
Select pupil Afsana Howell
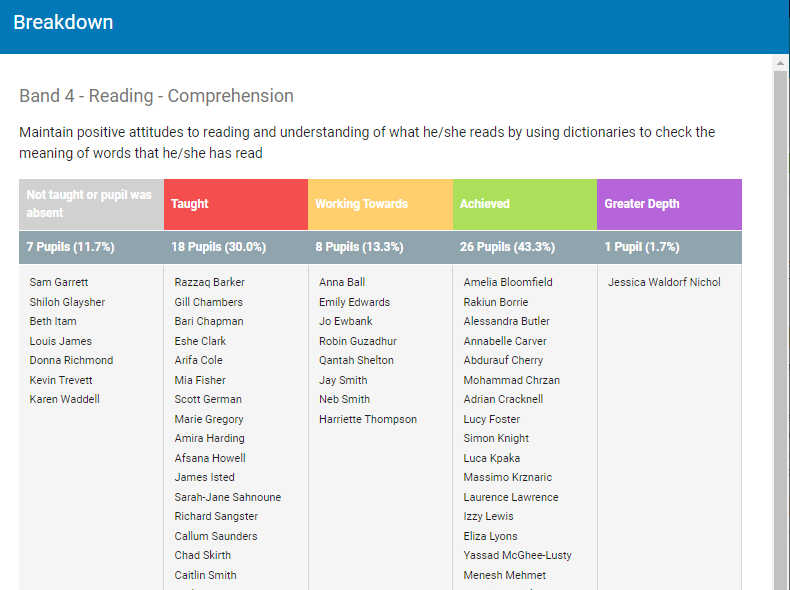pos(210,458)
